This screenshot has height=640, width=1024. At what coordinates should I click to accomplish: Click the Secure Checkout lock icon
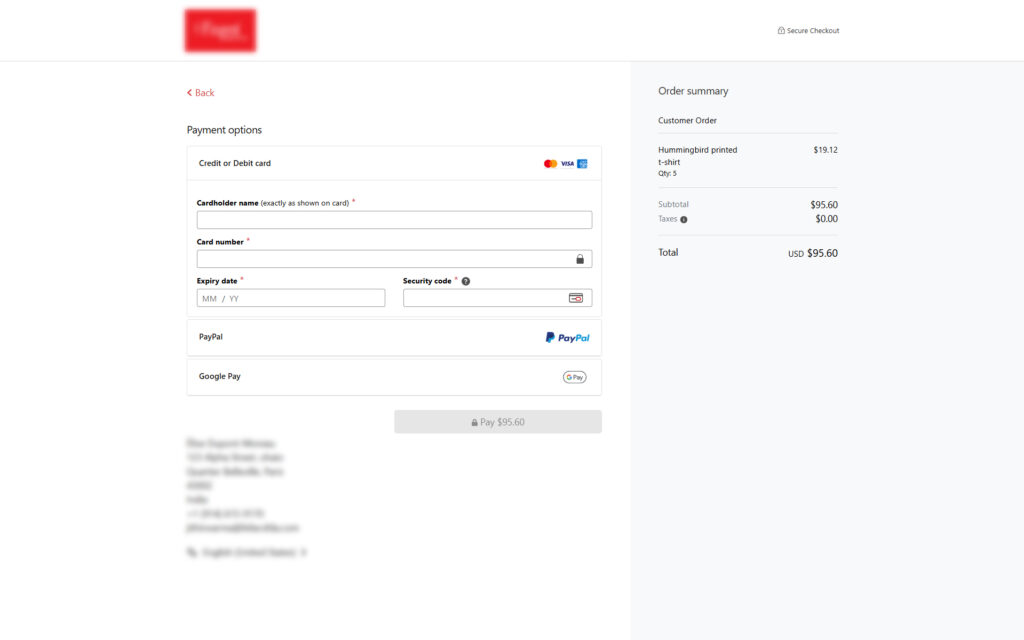tap(781, 30)
